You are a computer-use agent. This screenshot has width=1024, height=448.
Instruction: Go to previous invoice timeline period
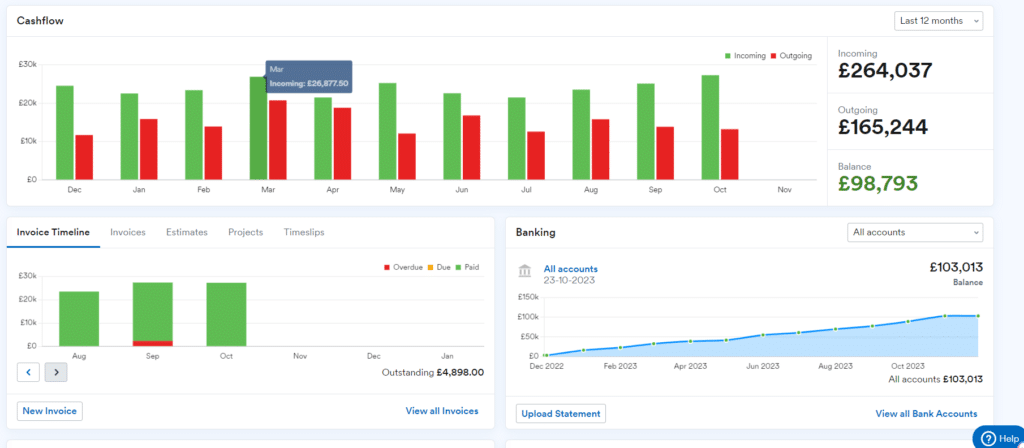(29, 372)
